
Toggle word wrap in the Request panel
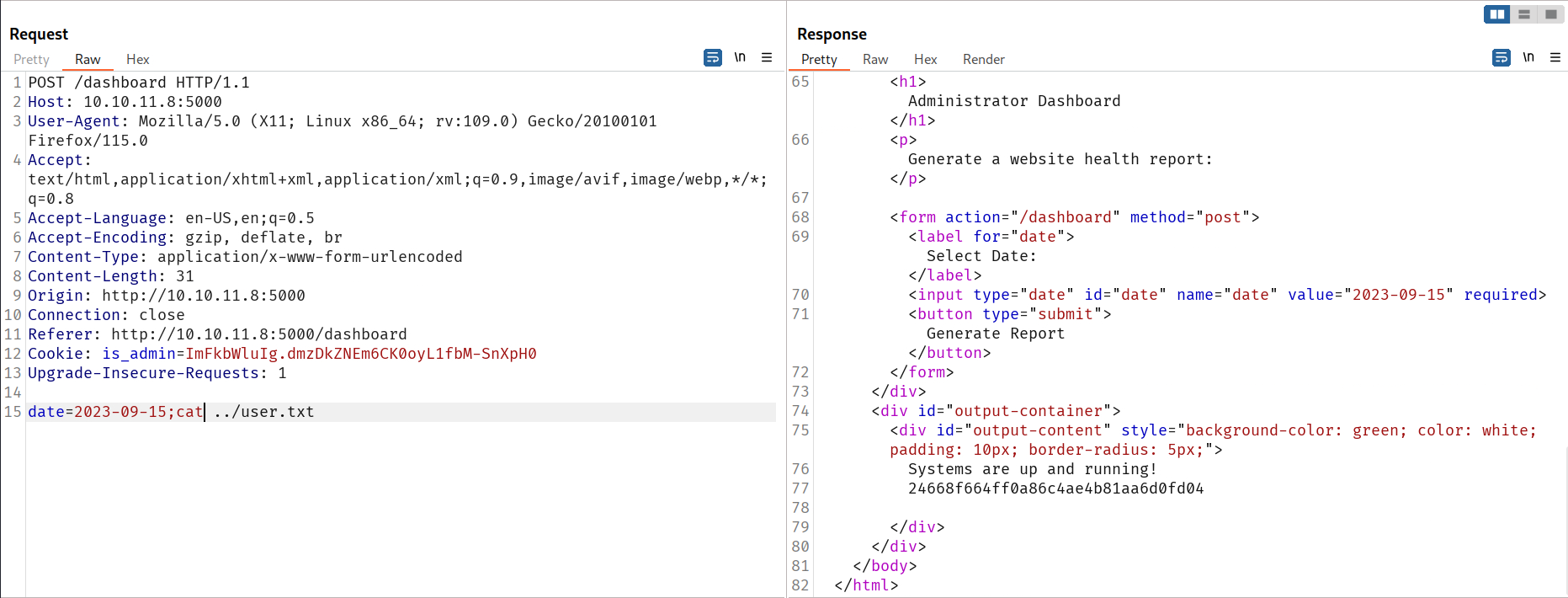pyautogui.click(x=713, y=58)
